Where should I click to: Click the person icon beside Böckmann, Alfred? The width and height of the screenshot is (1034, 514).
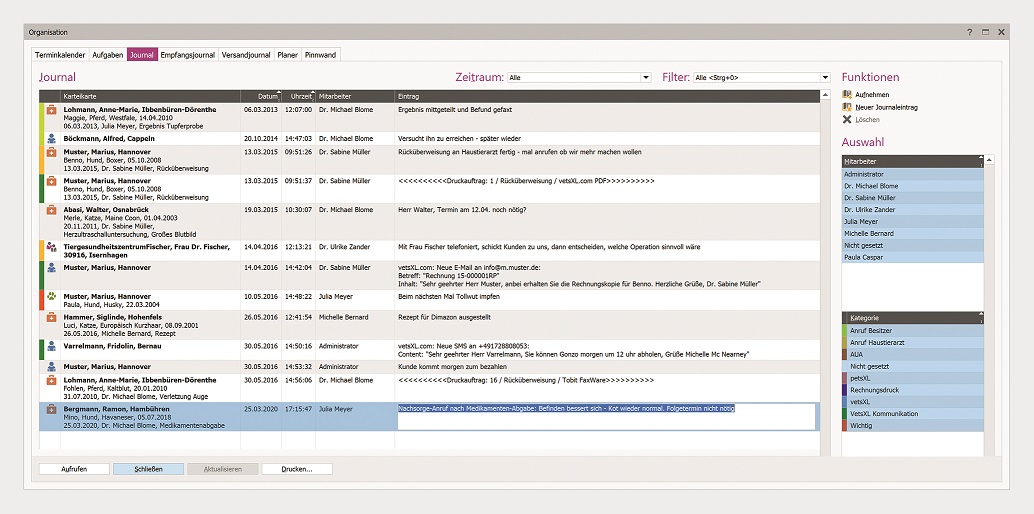[x=51, y=138]
